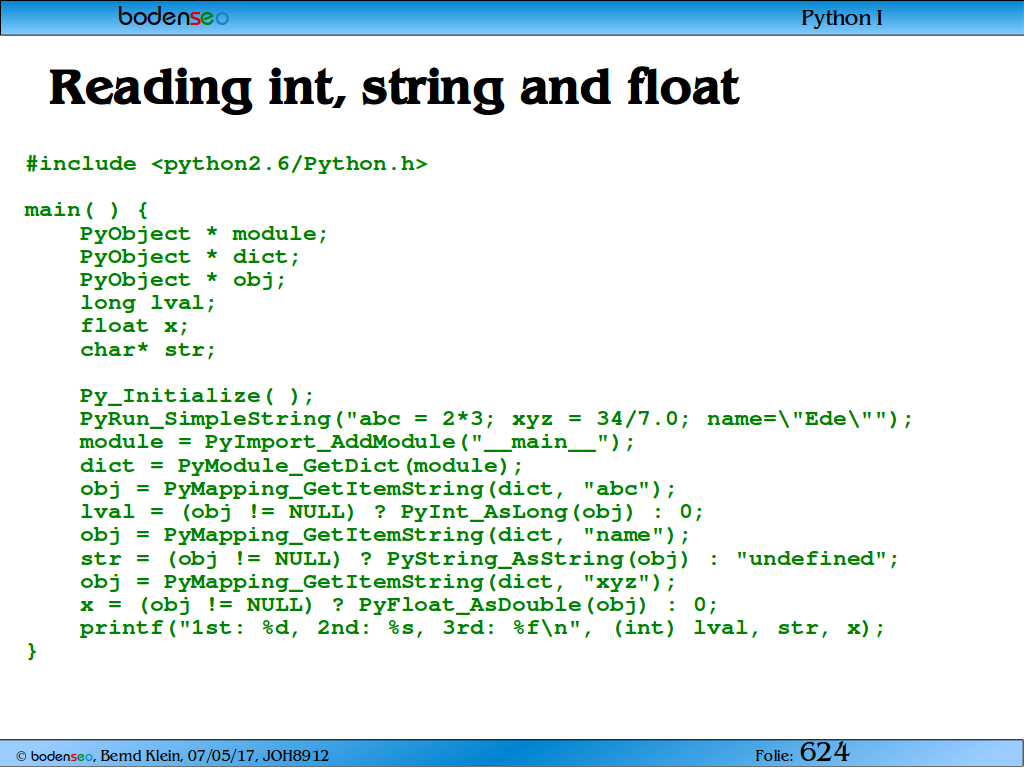The width and height of the screenshot is (1024, 768).
Task: Click the PyFloat_AsDouble code line
Action: point(398,605)
